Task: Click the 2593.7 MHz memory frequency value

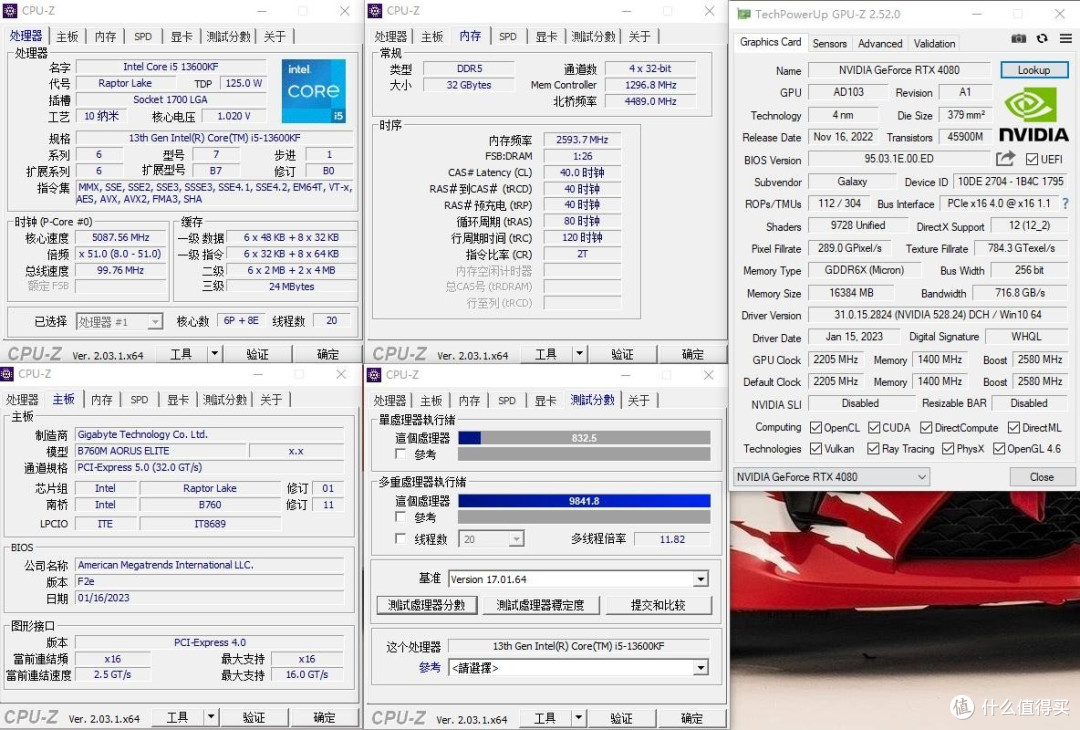Action: coord(582,140)
